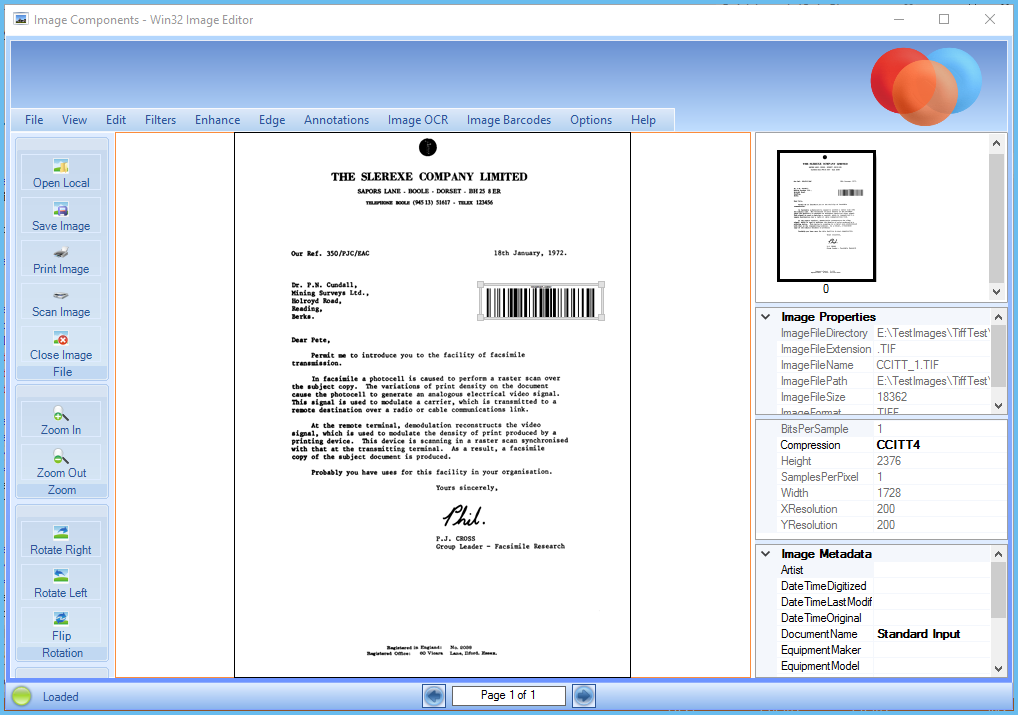
Task: Click the Rotate Right label
Action: click(61, 550)
